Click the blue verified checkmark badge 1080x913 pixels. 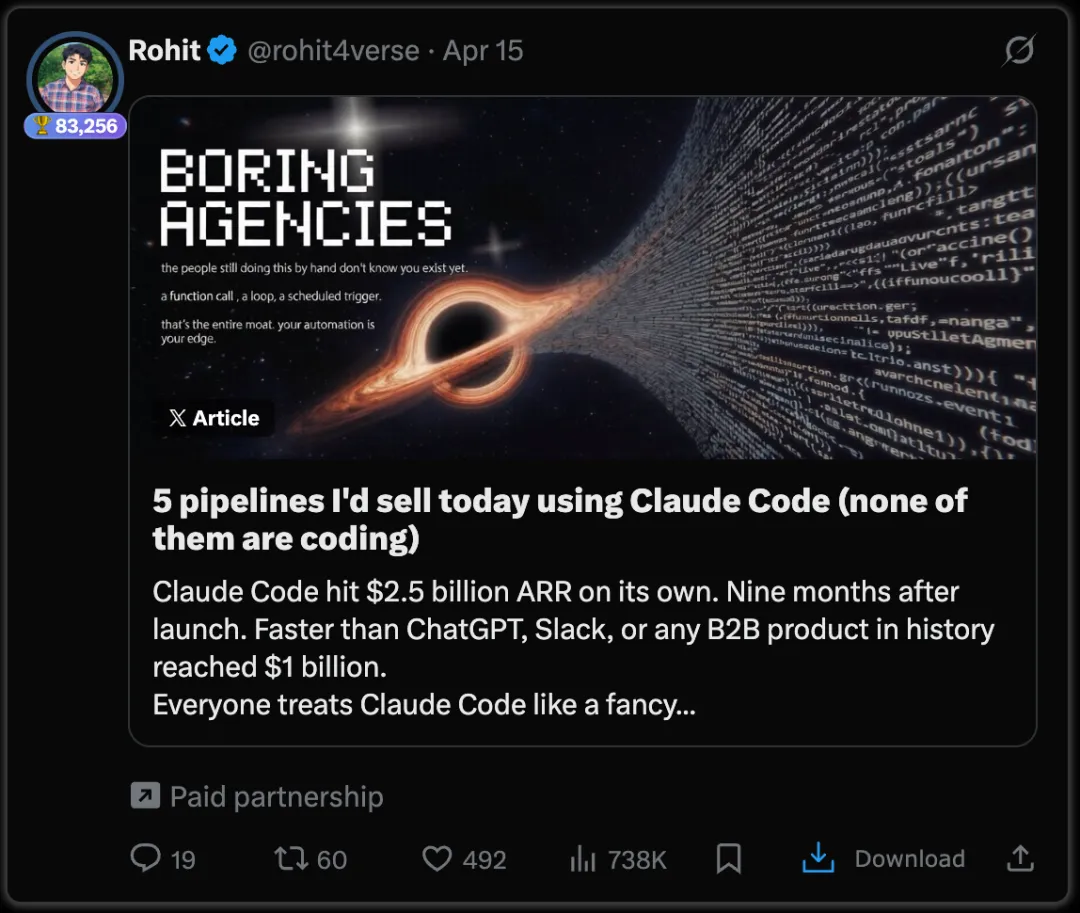tap(222, 50)
